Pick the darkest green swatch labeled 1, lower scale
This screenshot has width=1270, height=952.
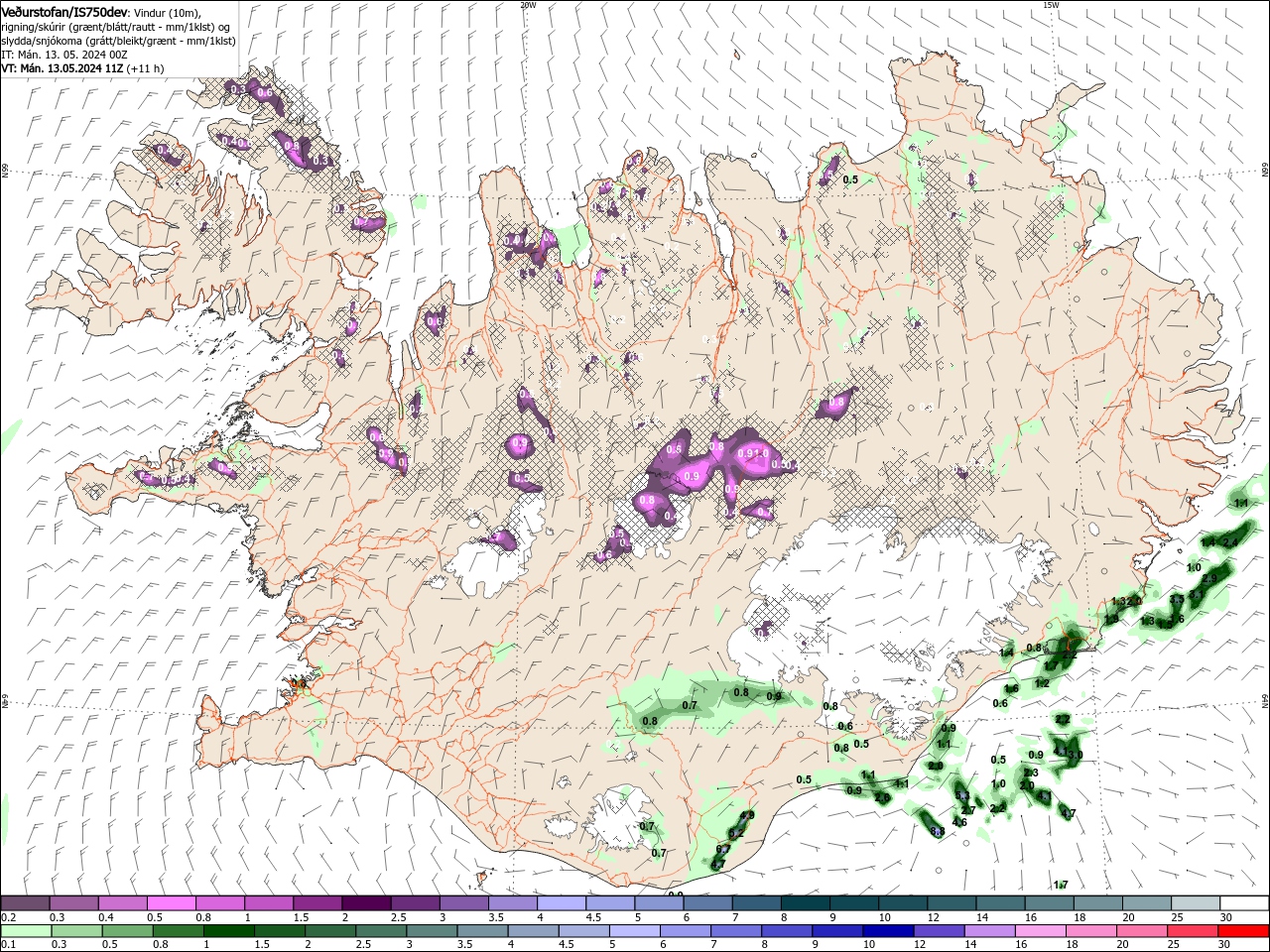[x=228, y=931]
